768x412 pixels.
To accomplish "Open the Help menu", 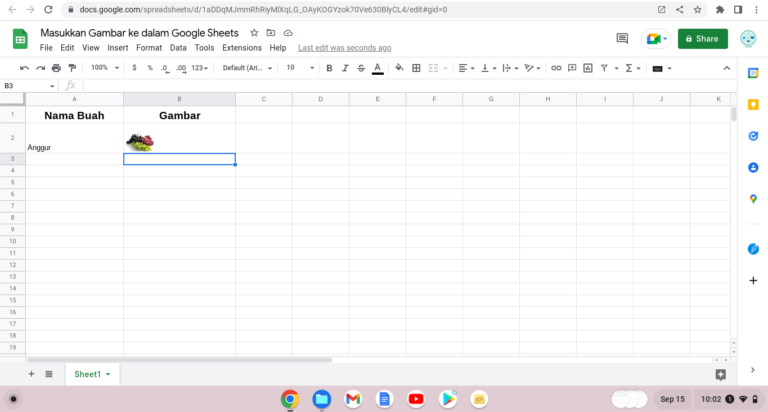I will 278,48.
